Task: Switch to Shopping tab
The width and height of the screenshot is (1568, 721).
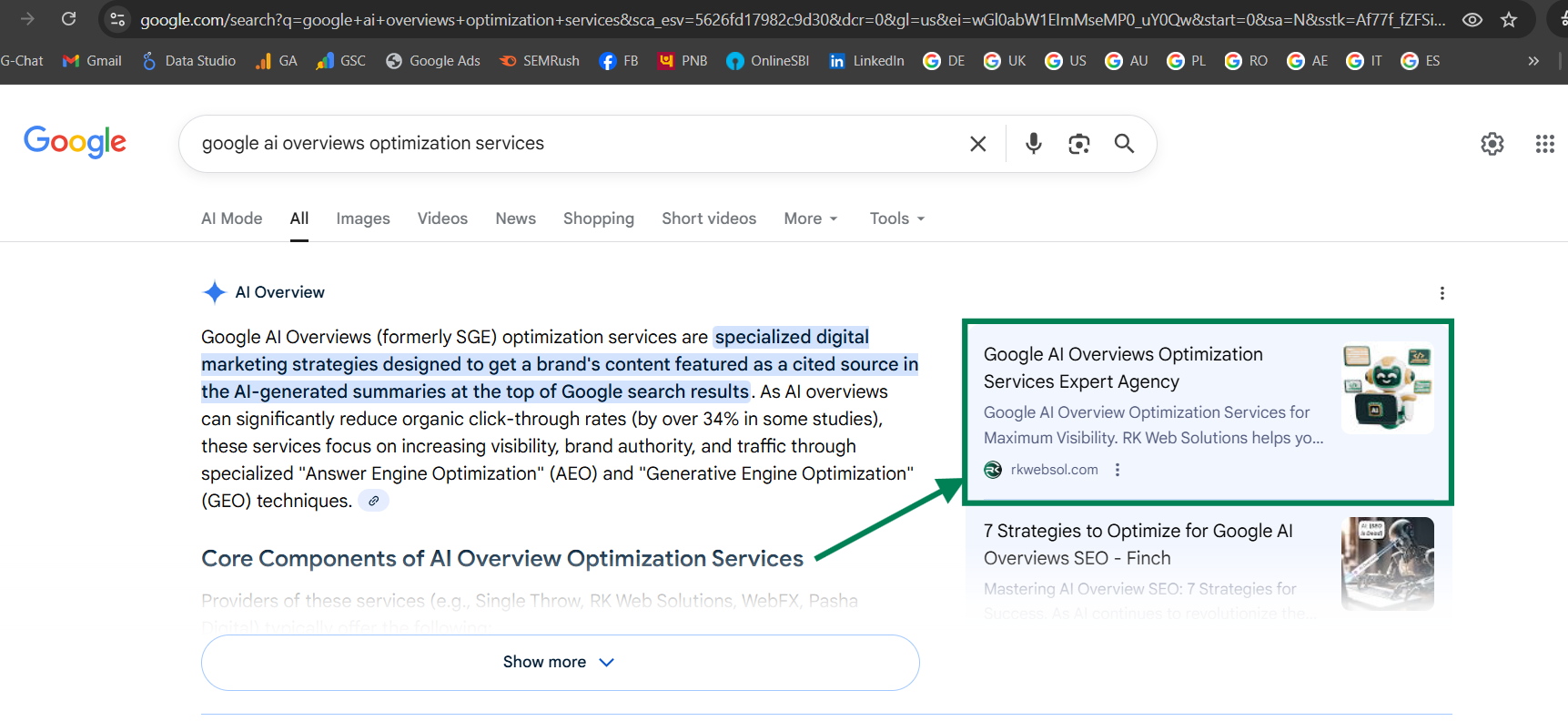Action: (x=599, y=218)
